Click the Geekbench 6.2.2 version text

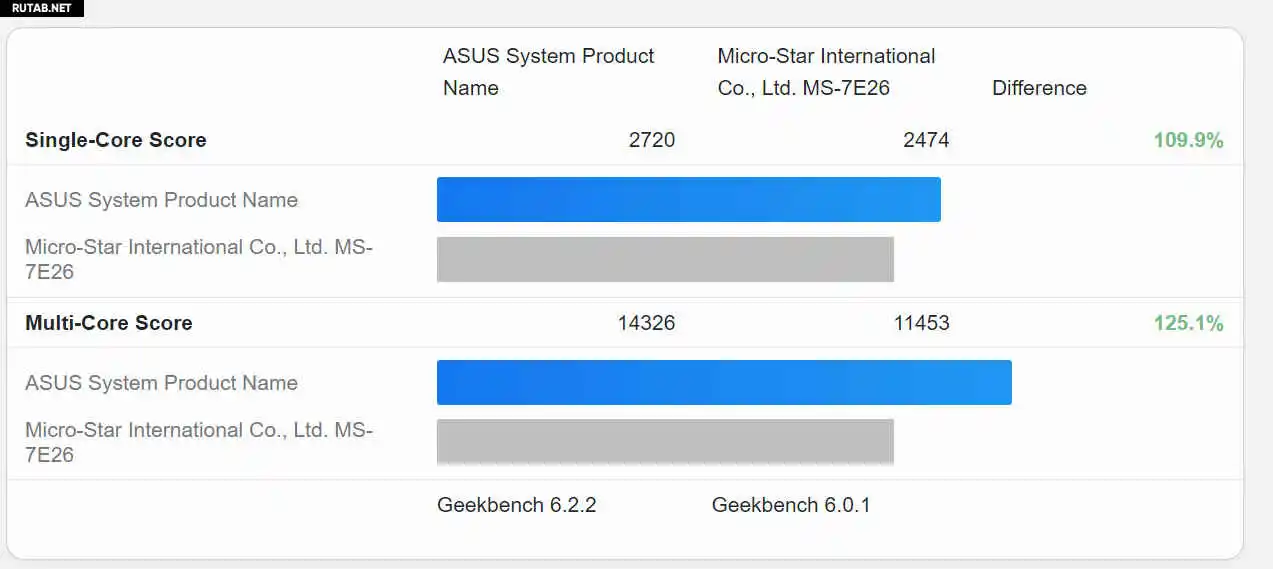pos(516,505)
